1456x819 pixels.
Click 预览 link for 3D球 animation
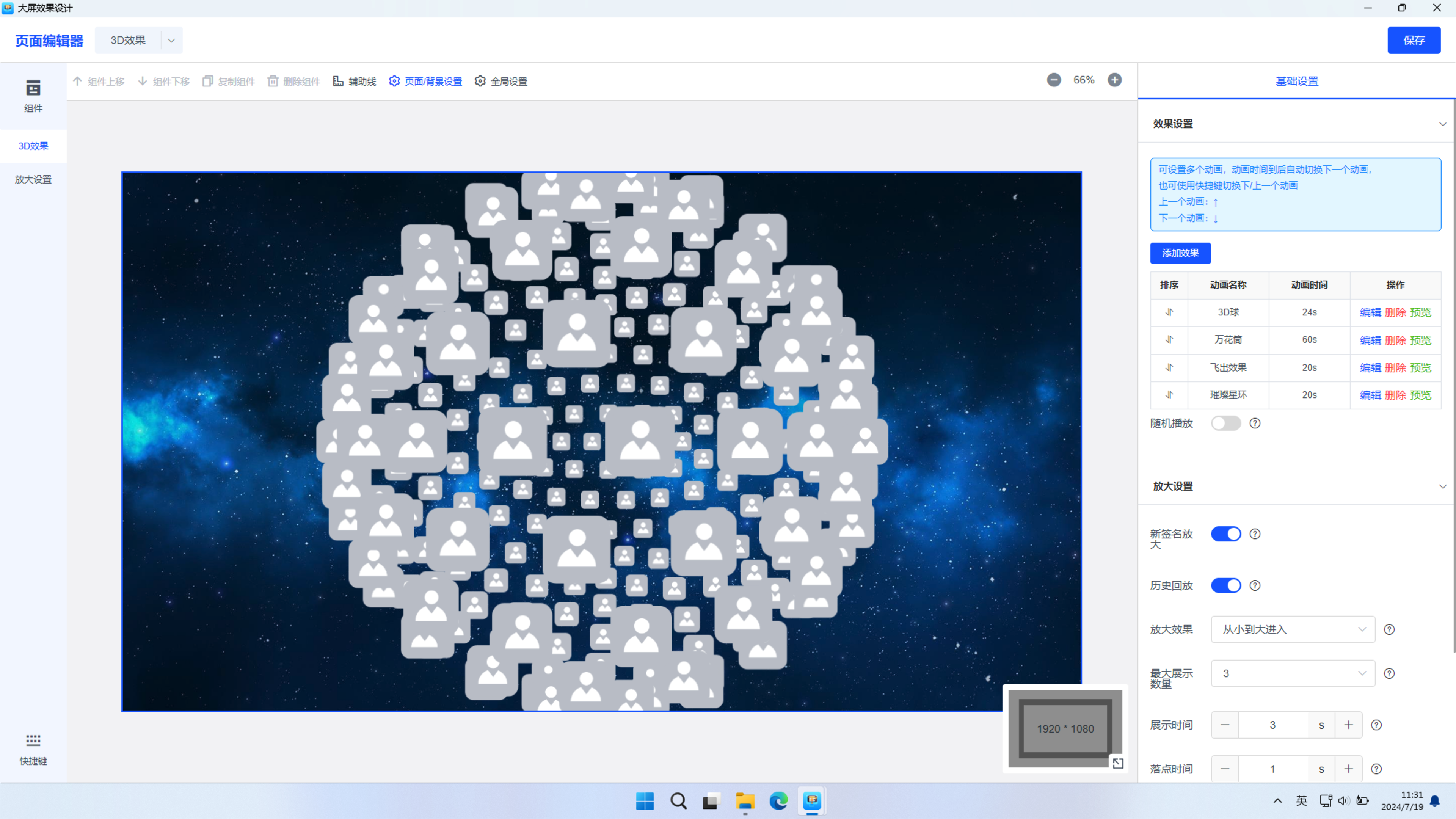1420,312
